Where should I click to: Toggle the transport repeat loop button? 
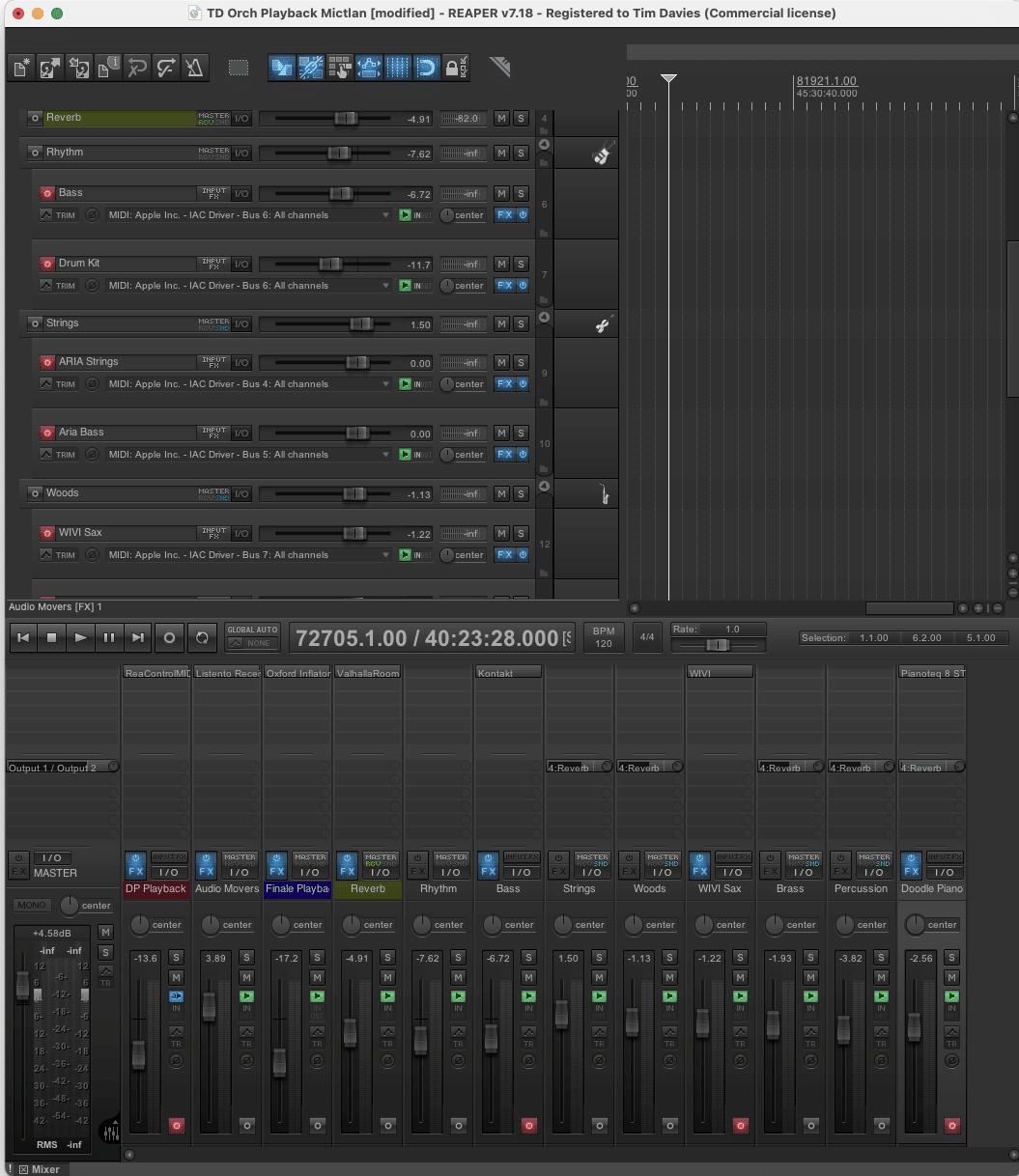[201, 637]
